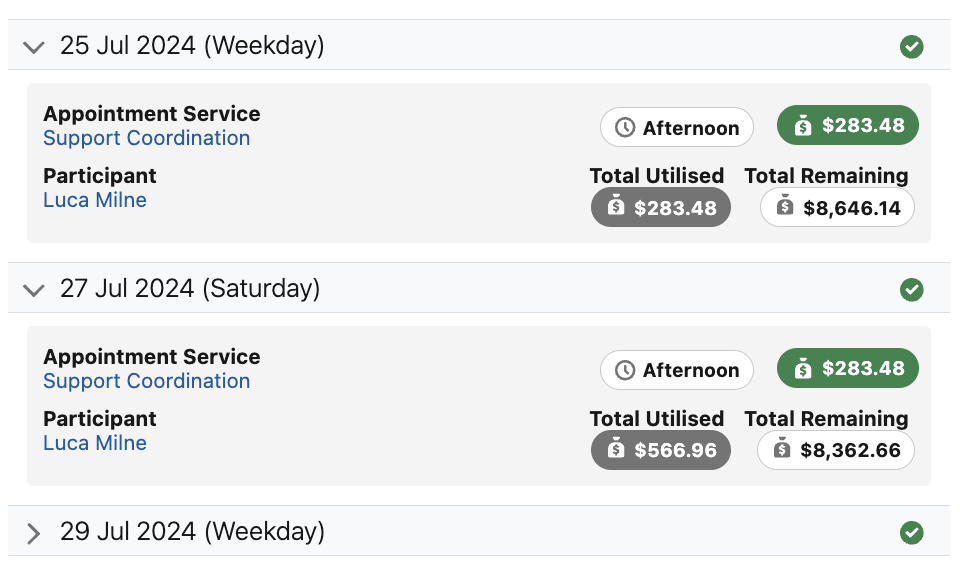Click the grey $283.48 Total Utilised badge
Image resolution: width=960 pixels, height=574 pixels.
[661, 207]
